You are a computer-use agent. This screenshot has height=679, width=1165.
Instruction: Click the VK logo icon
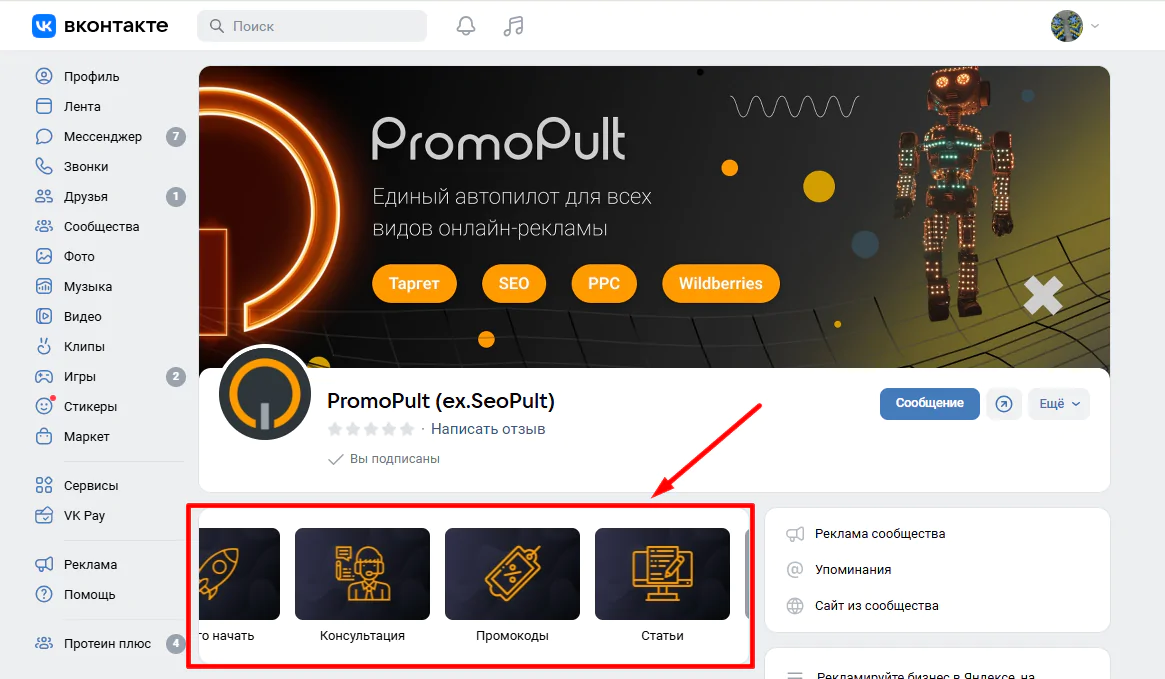pyautogui.click(x=44, y=26)
